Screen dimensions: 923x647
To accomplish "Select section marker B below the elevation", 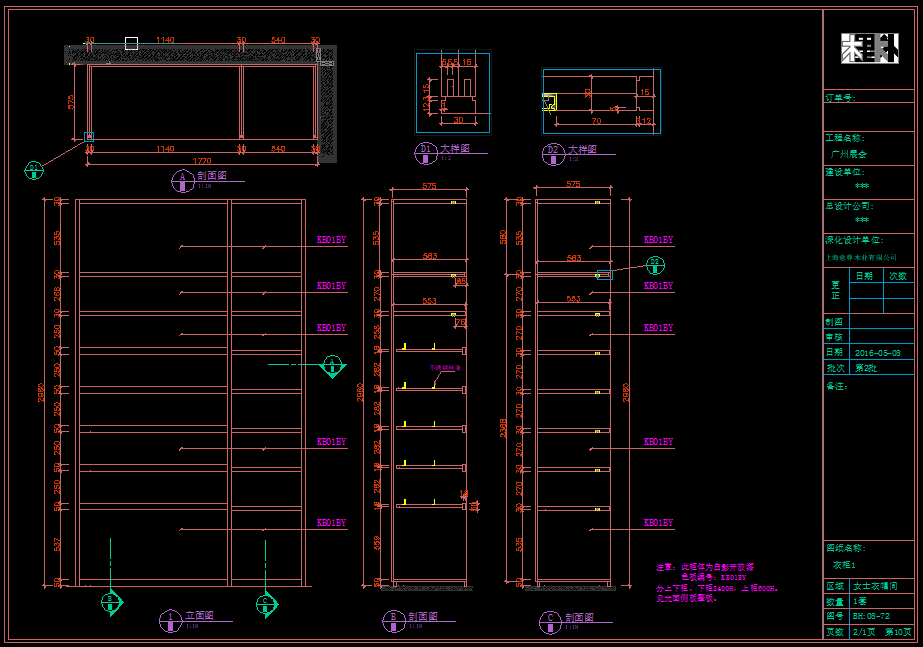I will click(110, 601).
